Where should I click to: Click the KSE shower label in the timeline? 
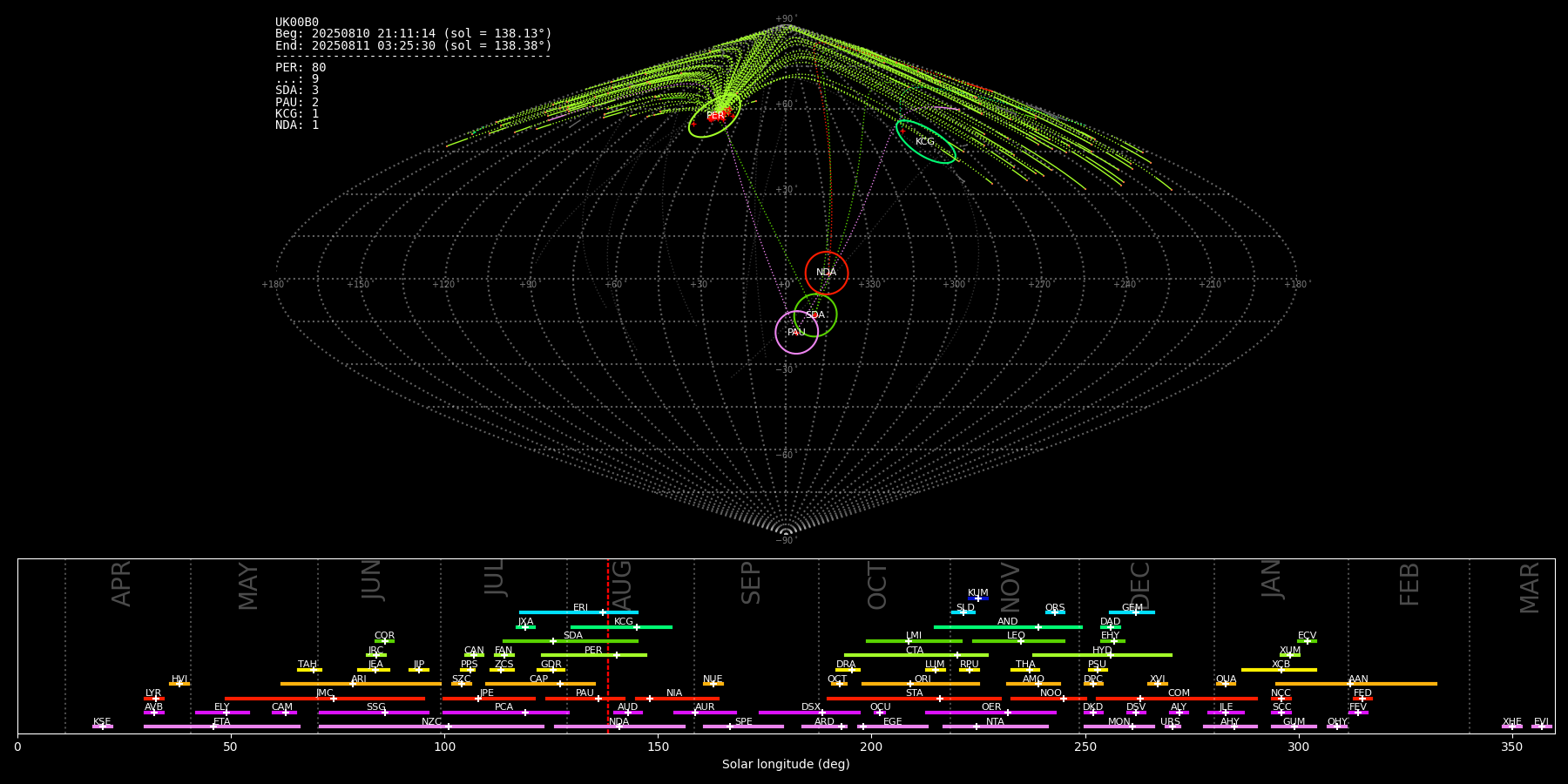(x=102, y=722)
